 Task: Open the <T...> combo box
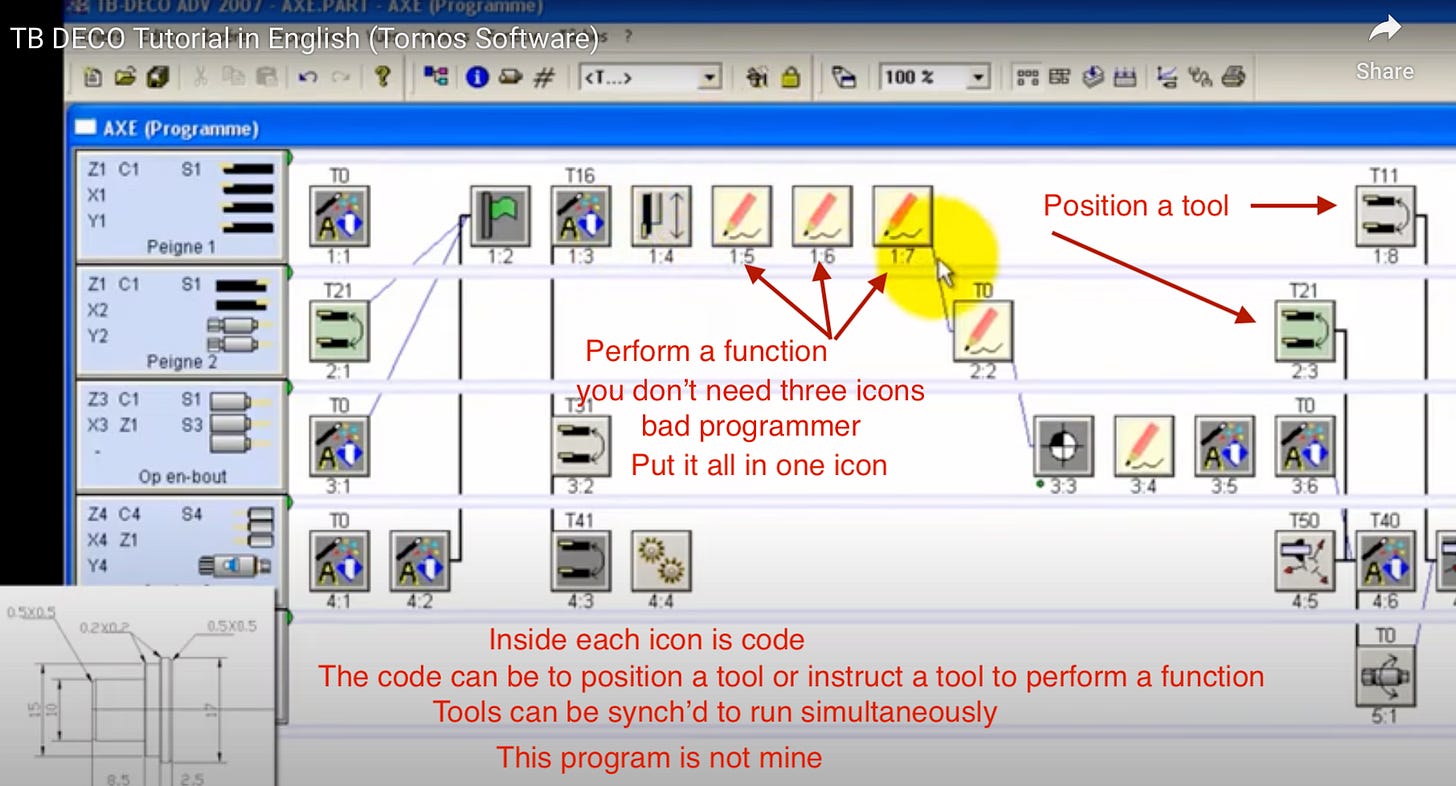(651, 77)
